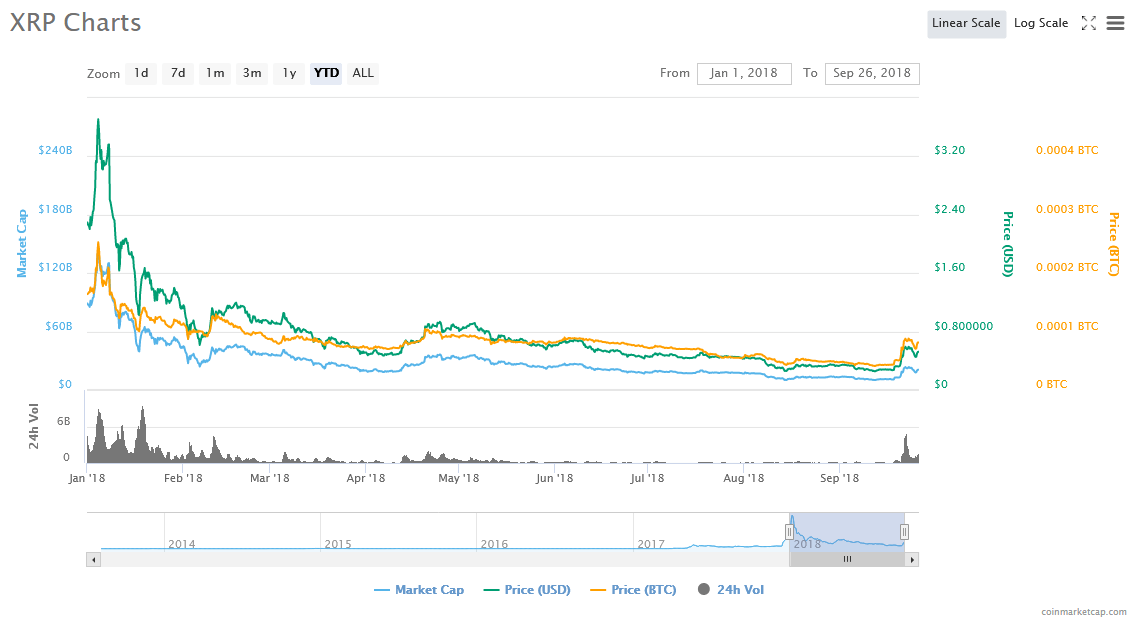Click the scrollbar left arrow
1137x620 pixels.
click(x=94, y=560)
